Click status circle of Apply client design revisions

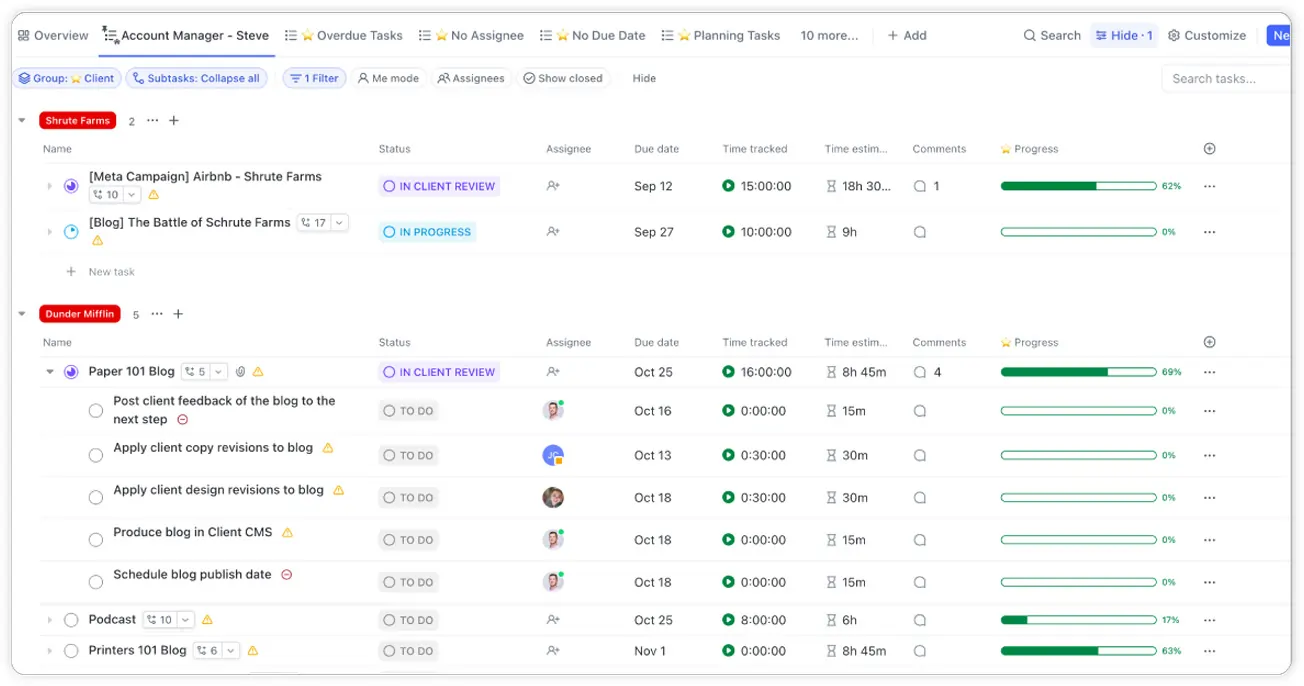(x=96, y=497)
